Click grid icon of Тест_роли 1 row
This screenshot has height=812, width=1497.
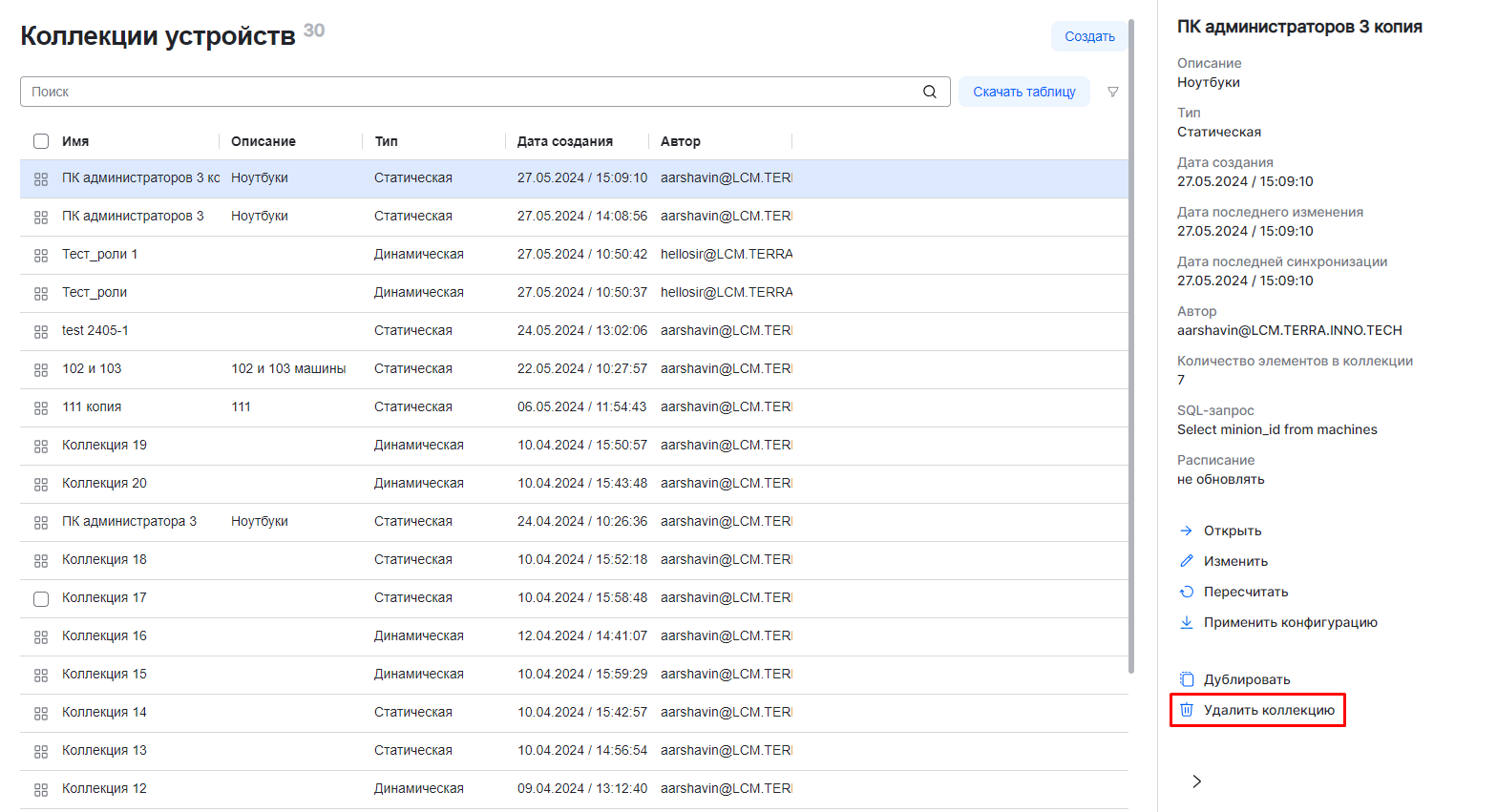[x=41, y=255]
